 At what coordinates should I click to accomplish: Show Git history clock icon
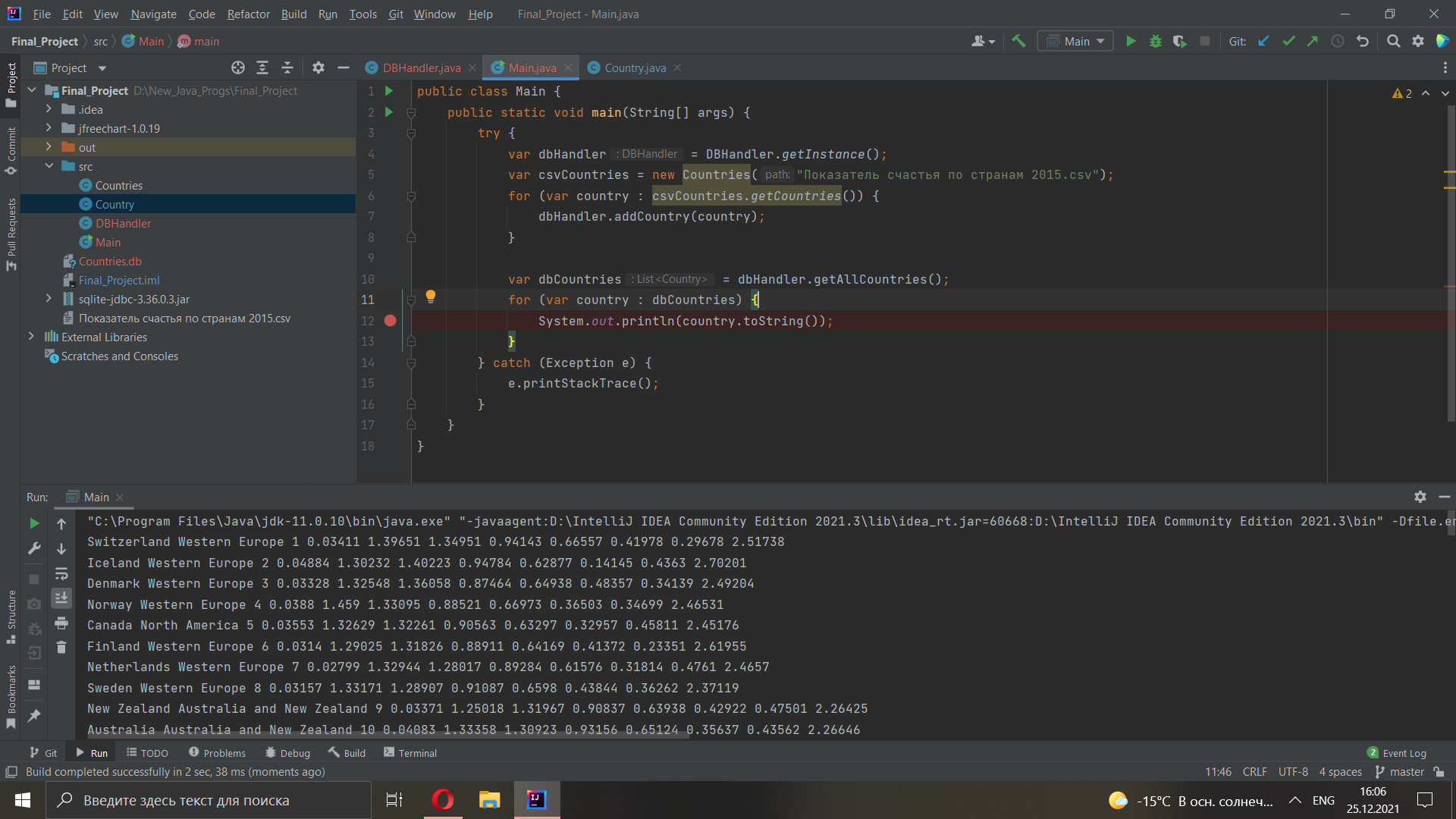1338,41
